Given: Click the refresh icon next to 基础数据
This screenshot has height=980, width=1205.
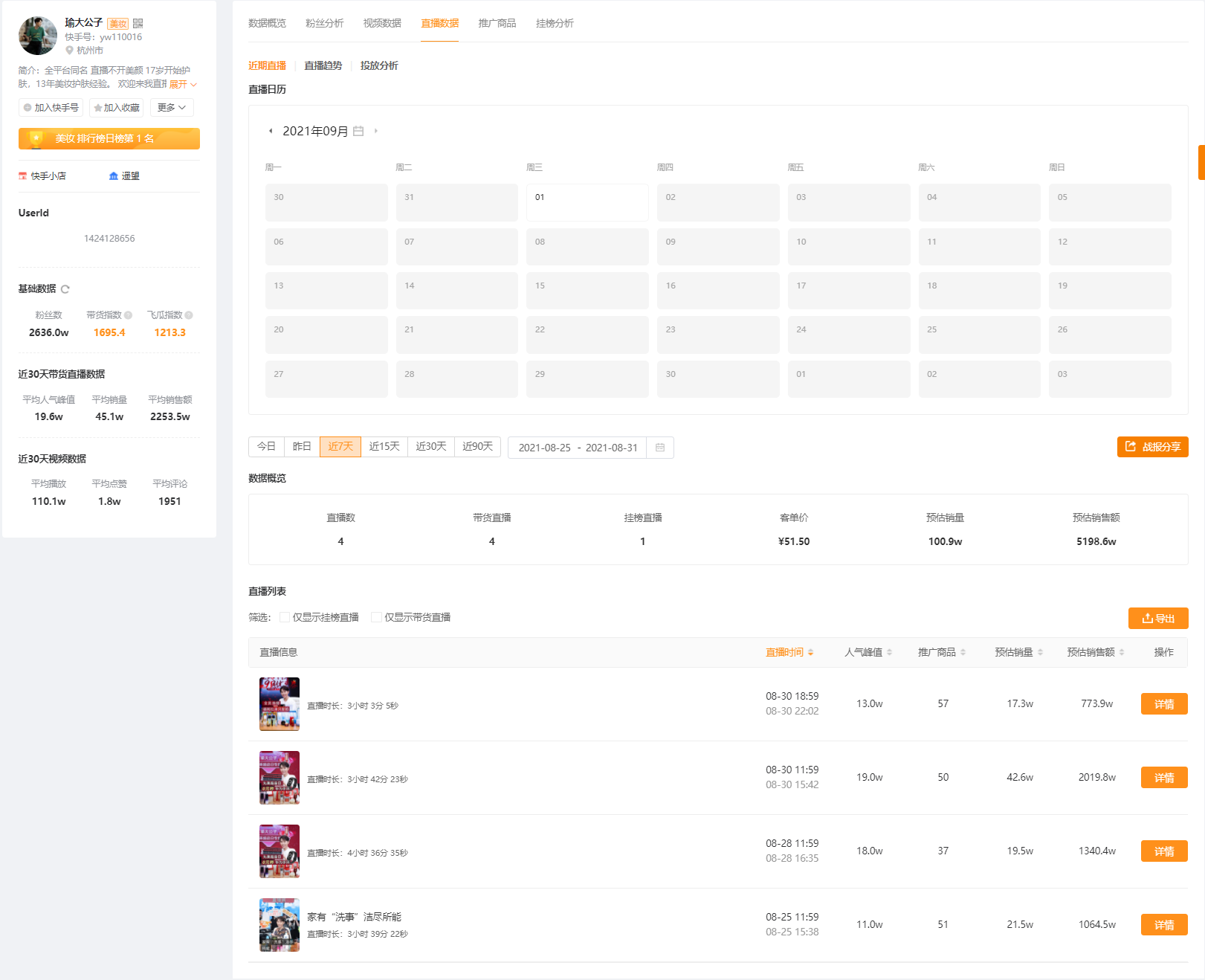Looking at the screenshot, I should point(65,289).
